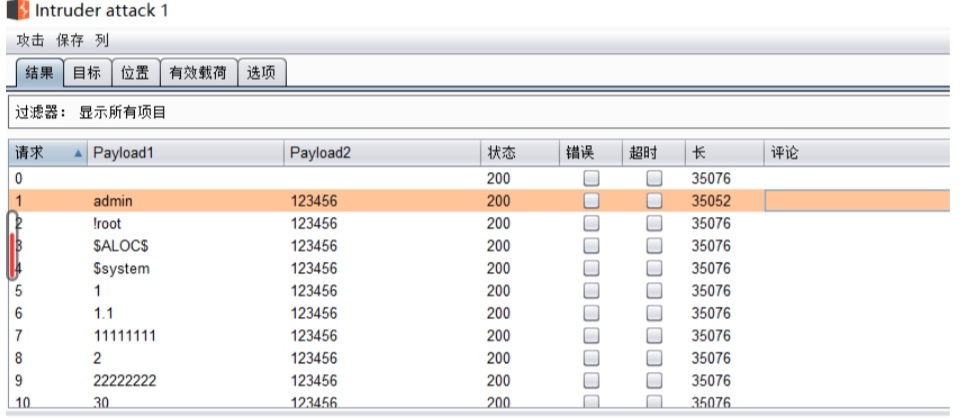The image size is (965, 418).
Task: Sort by the 状态 column header
Action: coord(520,153)
